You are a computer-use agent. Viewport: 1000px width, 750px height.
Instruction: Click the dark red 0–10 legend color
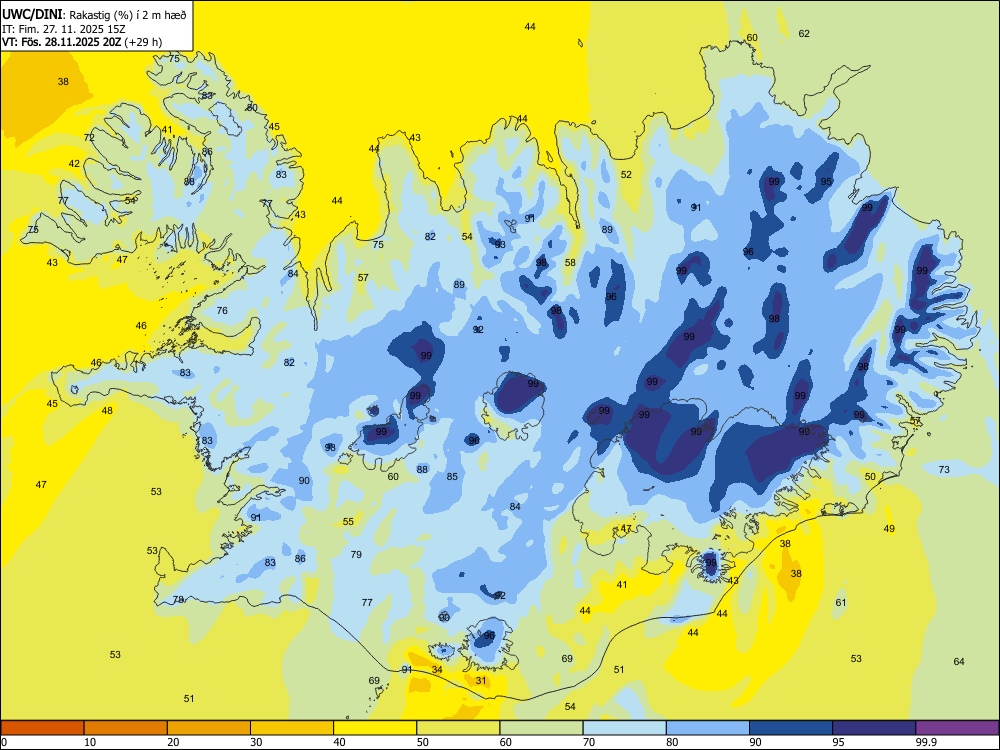[42, 728]
